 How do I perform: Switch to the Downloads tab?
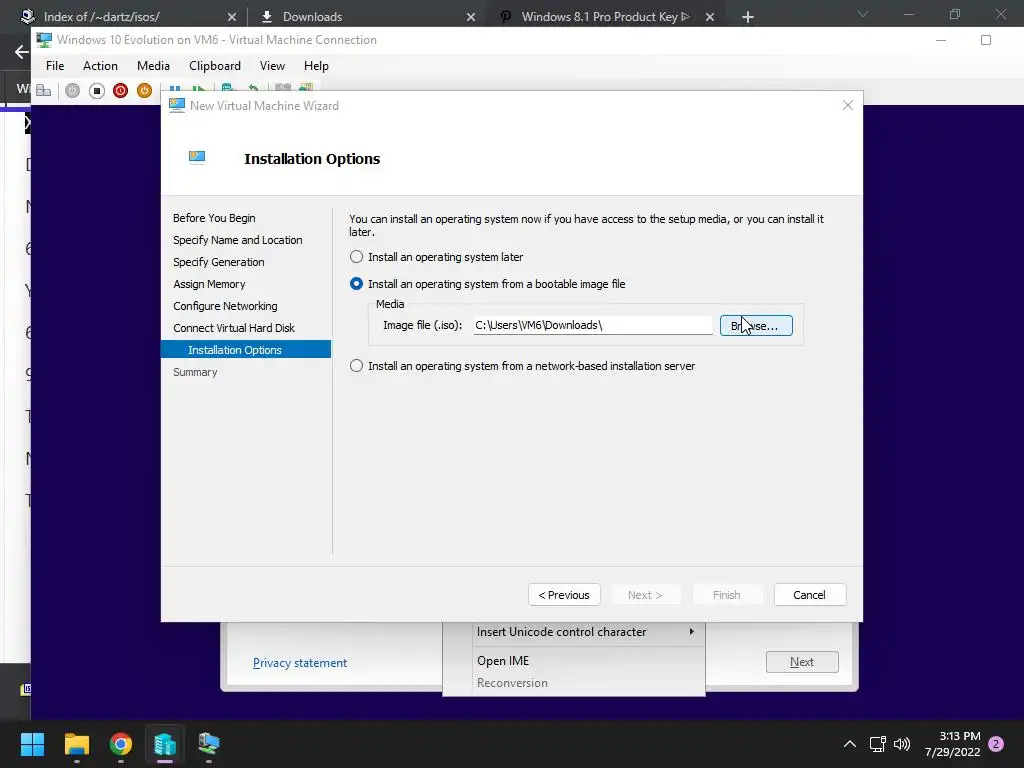366,17
